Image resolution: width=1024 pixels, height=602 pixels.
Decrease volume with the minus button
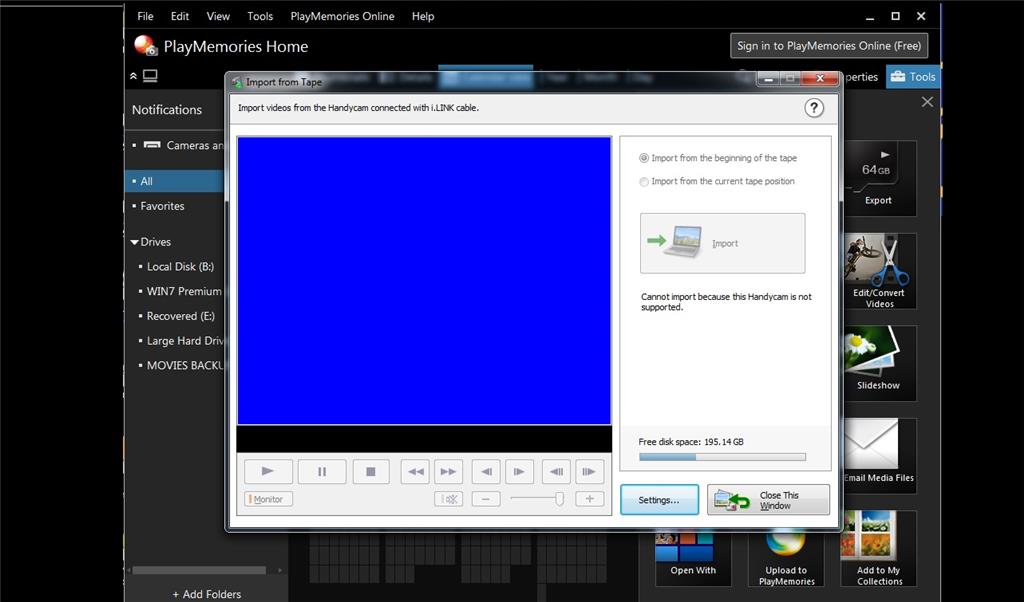pyautogui.click(x=486, y=499)
